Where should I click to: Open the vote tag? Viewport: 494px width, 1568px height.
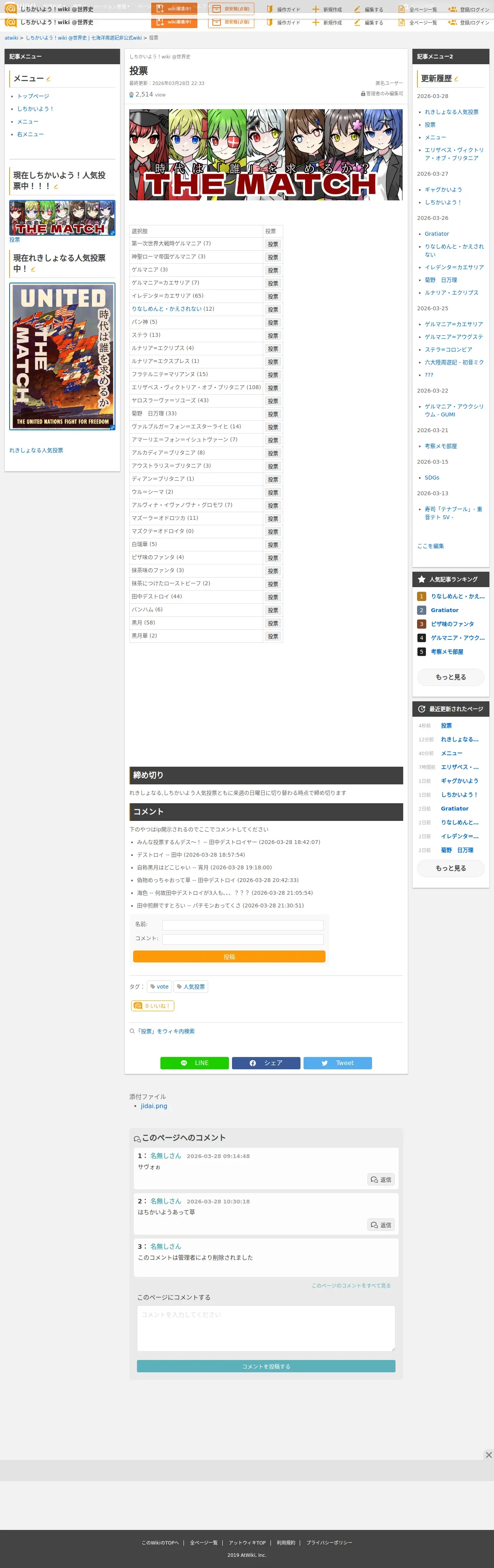coord(160,987)
